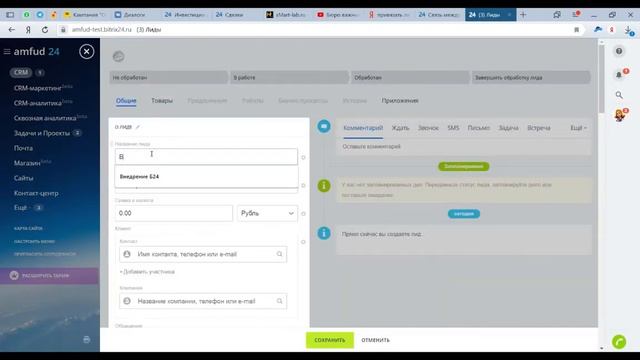Click the help question mark icon
Image resolution: width=640 pixels, height=360 pixels.
point(619,51)
